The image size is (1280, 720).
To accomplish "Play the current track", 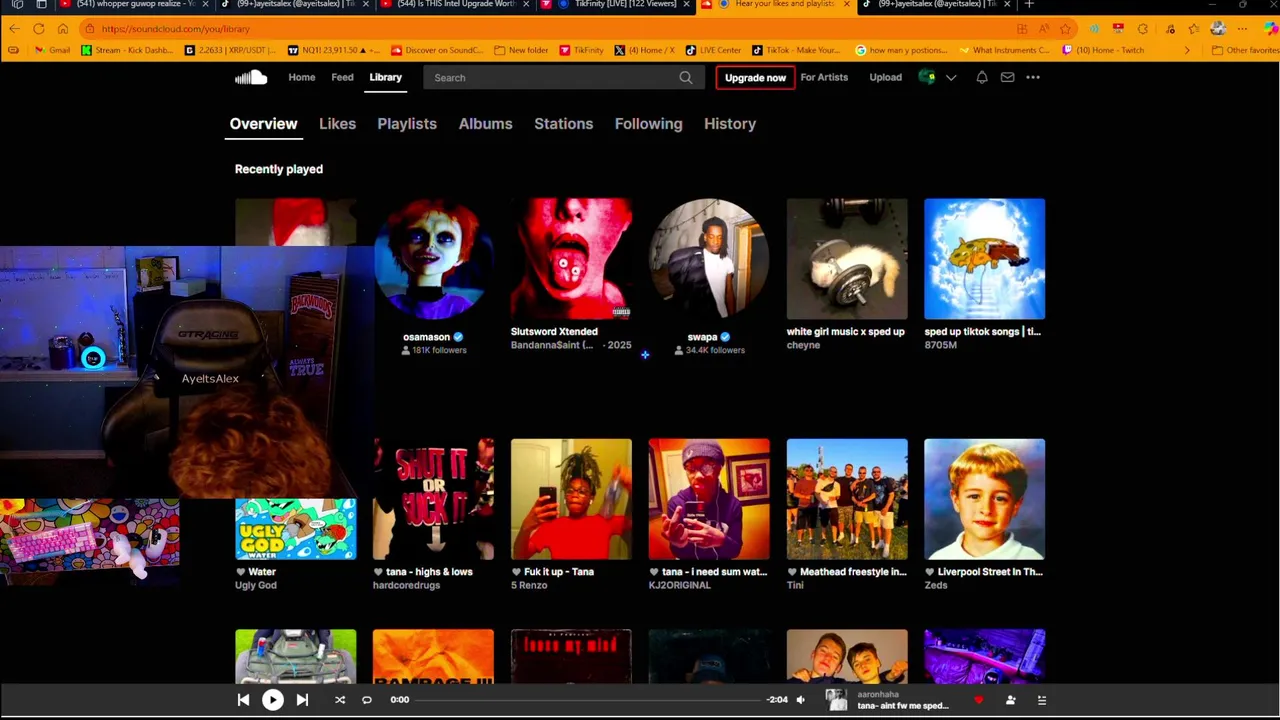I will click(x=272, y=700).
